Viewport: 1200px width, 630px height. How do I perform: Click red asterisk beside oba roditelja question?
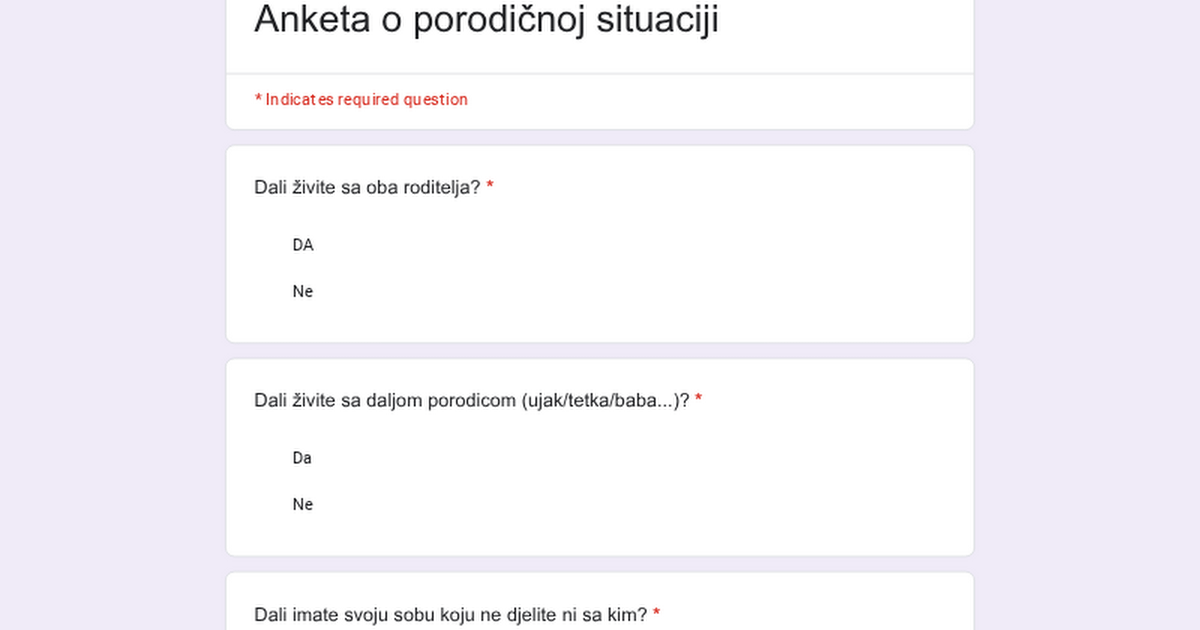(490, 188)
